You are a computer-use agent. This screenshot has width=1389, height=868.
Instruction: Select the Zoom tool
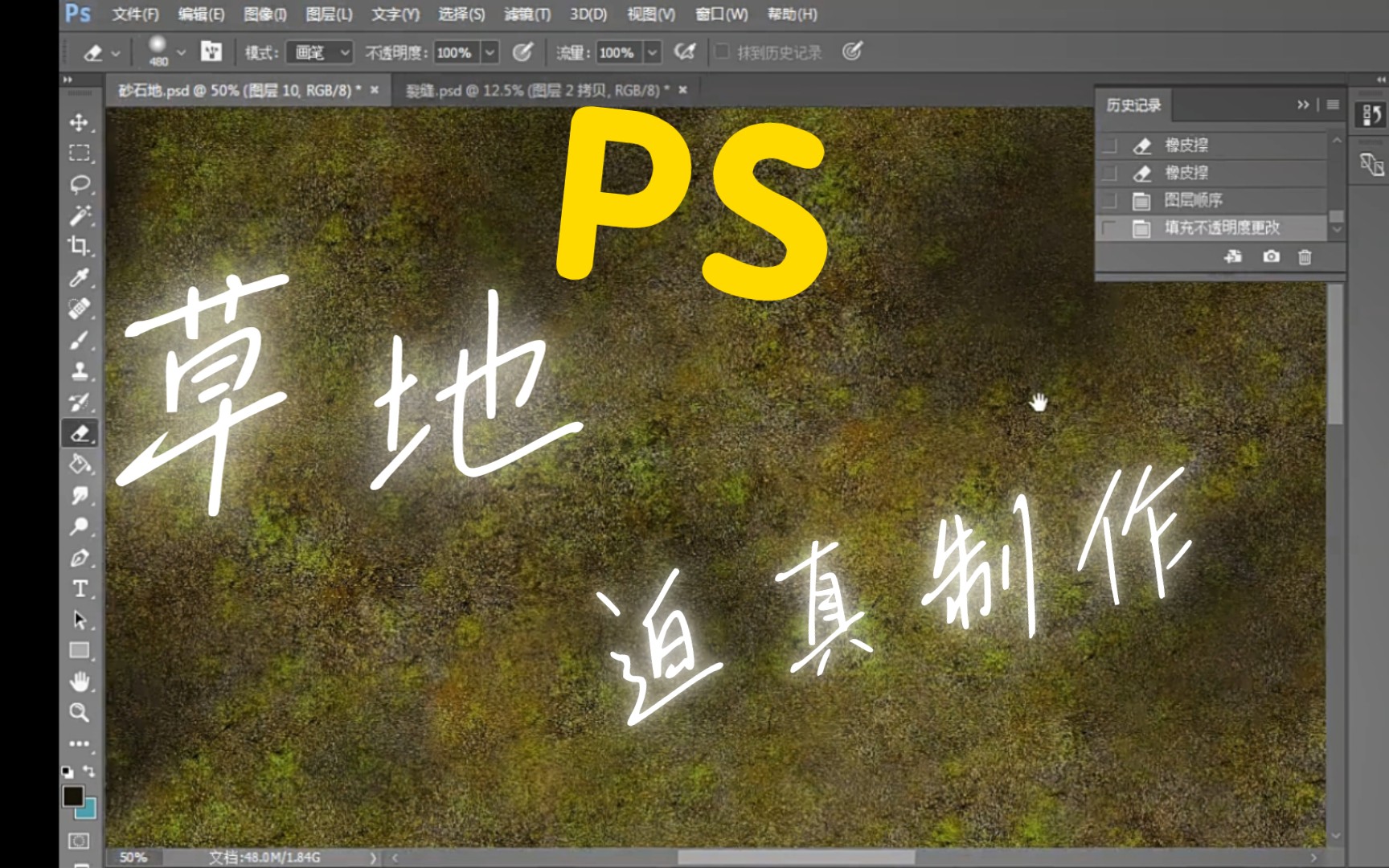[79, 711]
